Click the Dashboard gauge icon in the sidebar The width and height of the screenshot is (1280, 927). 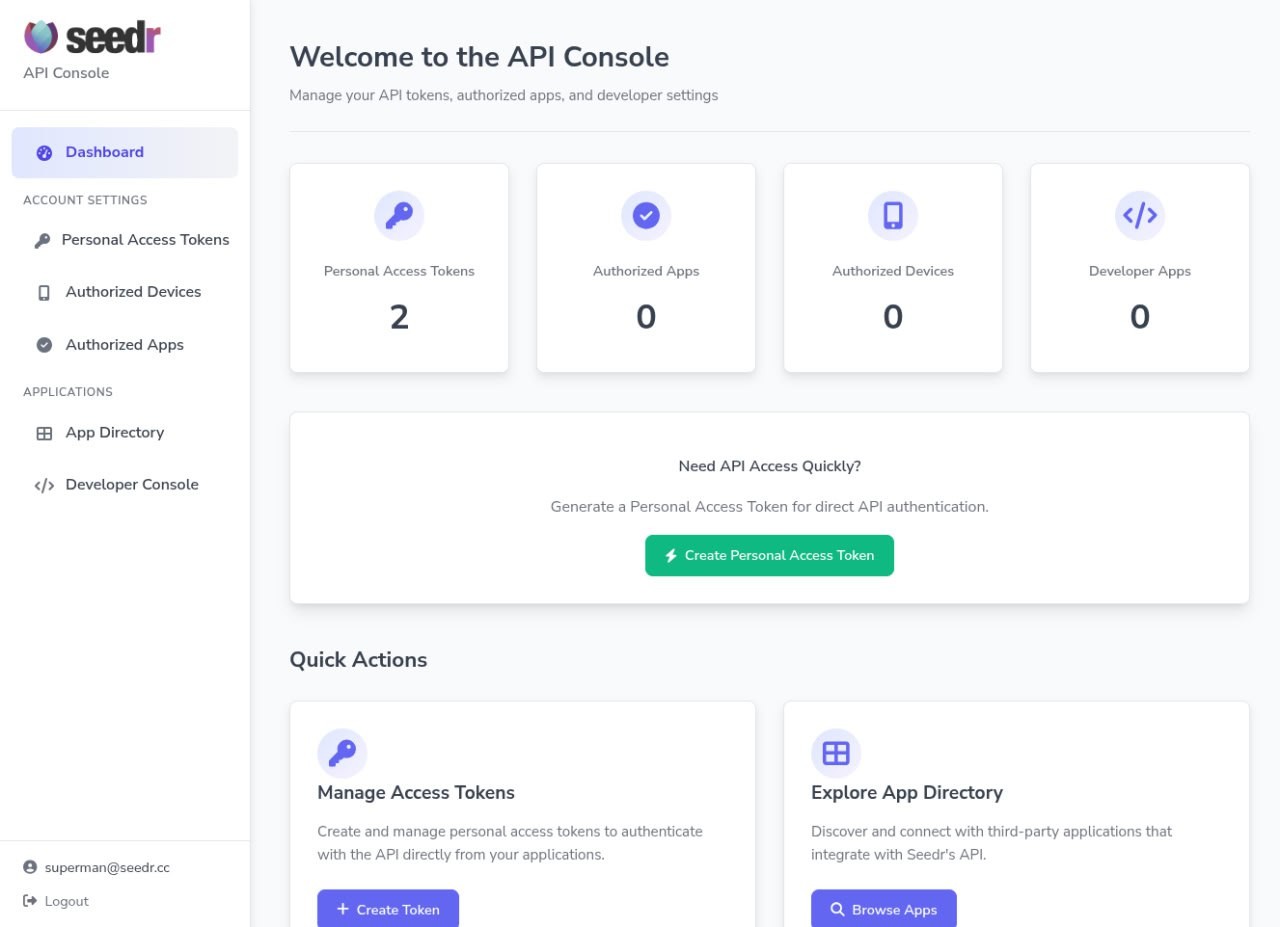pos(44,153)
